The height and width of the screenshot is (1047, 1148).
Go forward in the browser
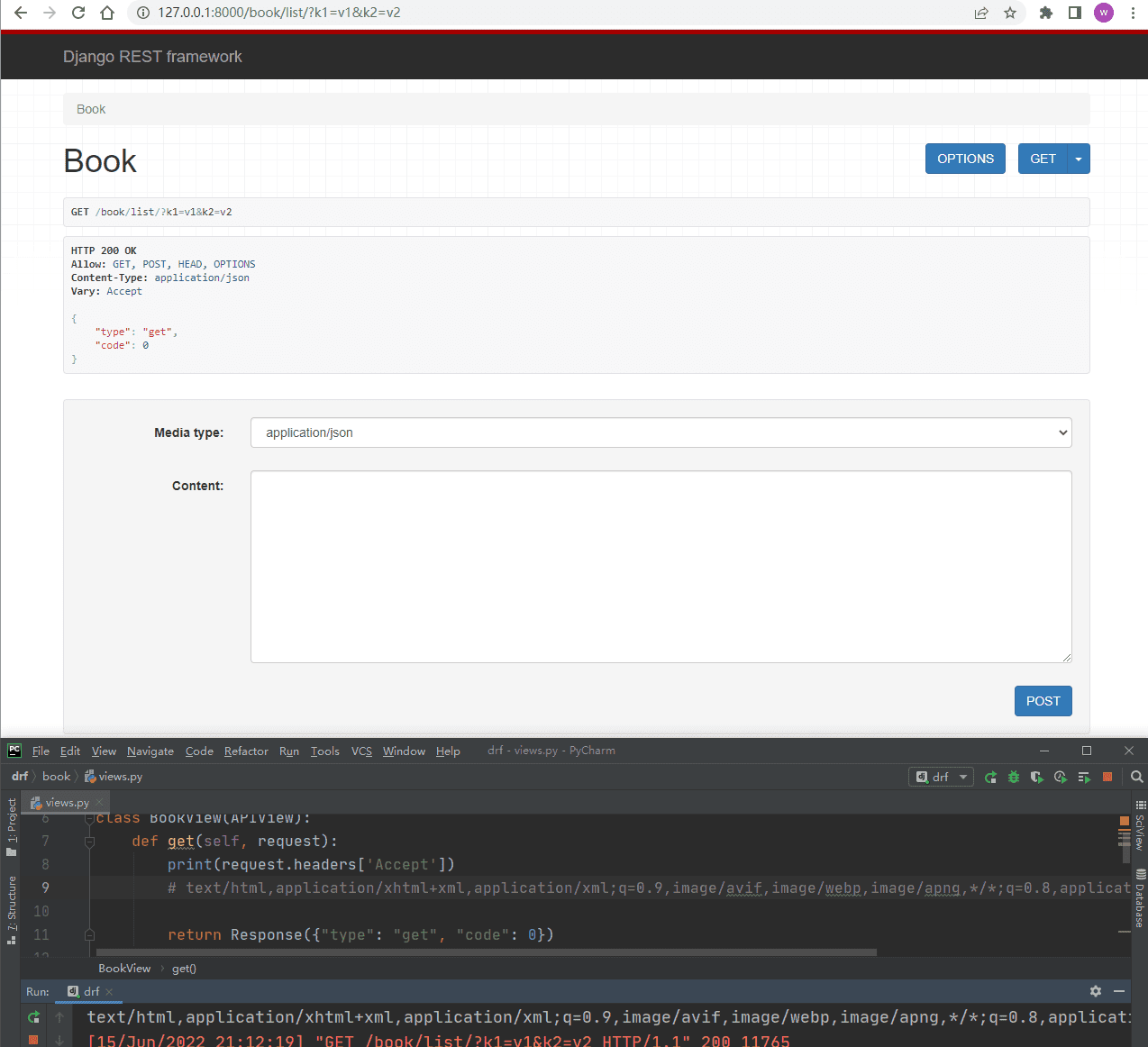(50, 13)
